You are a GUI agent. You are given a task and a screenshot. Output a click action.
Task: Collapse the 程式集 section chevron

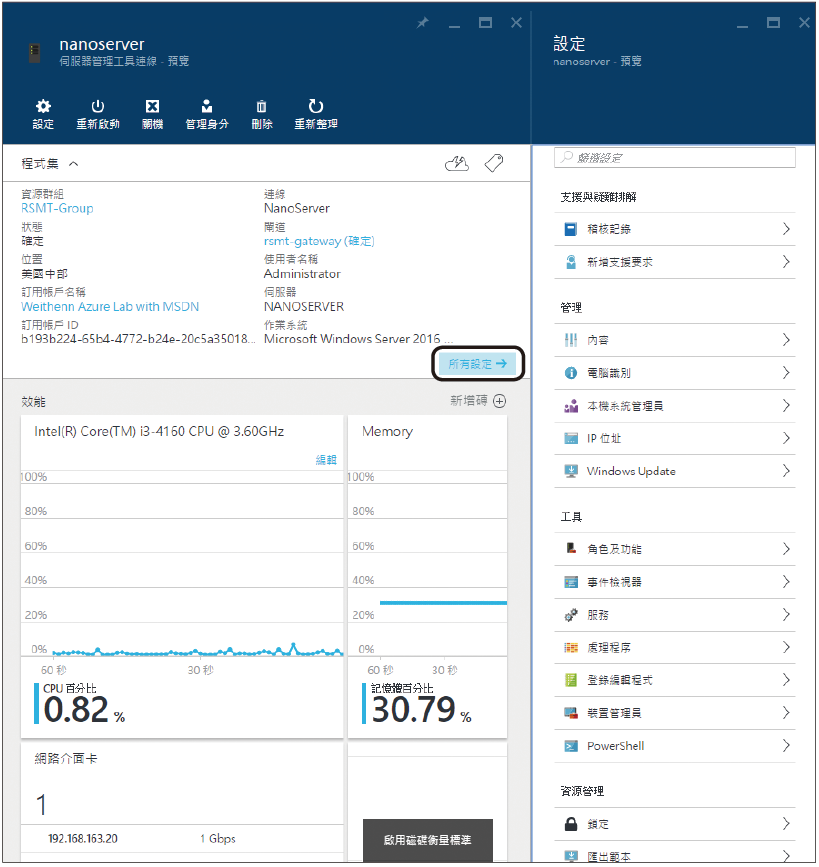coord(74,164)
